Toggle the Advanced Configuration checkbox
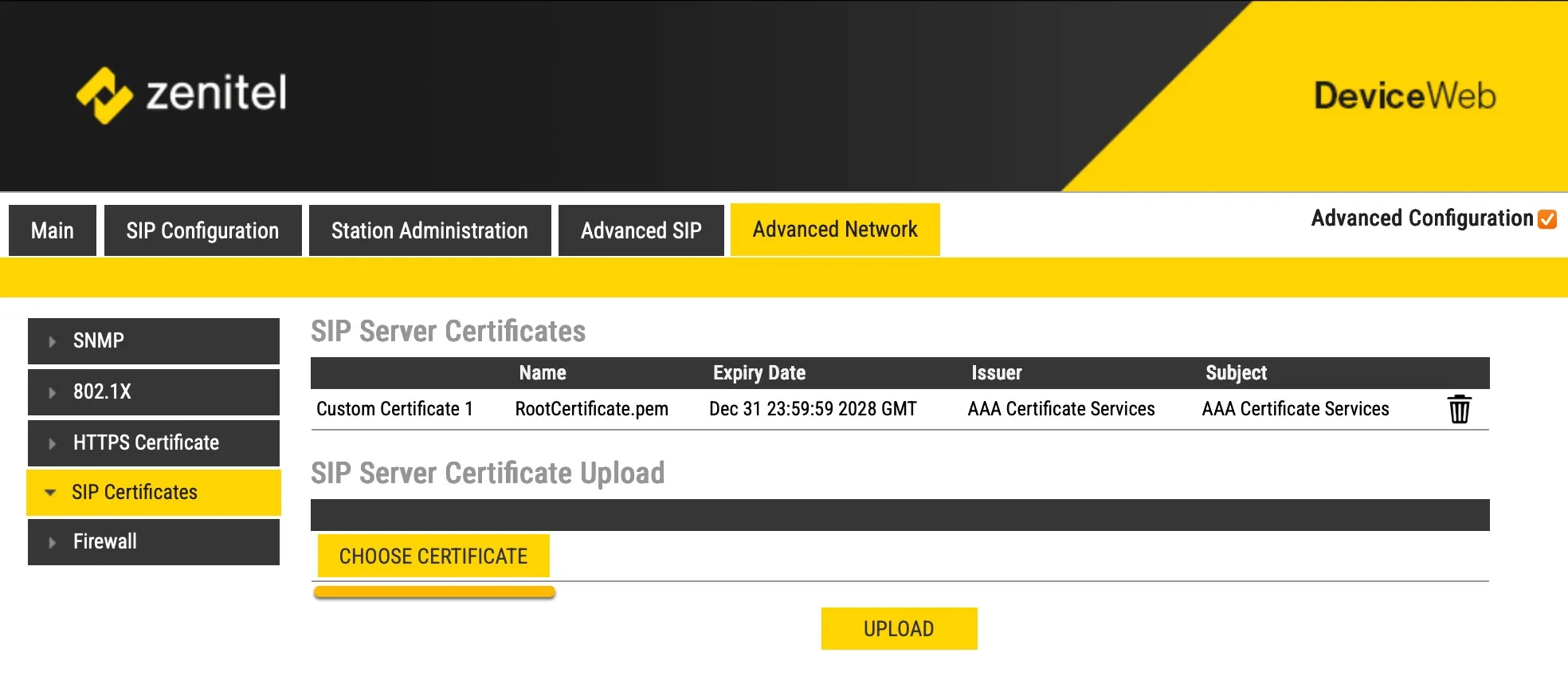 tap(1547, 219)
